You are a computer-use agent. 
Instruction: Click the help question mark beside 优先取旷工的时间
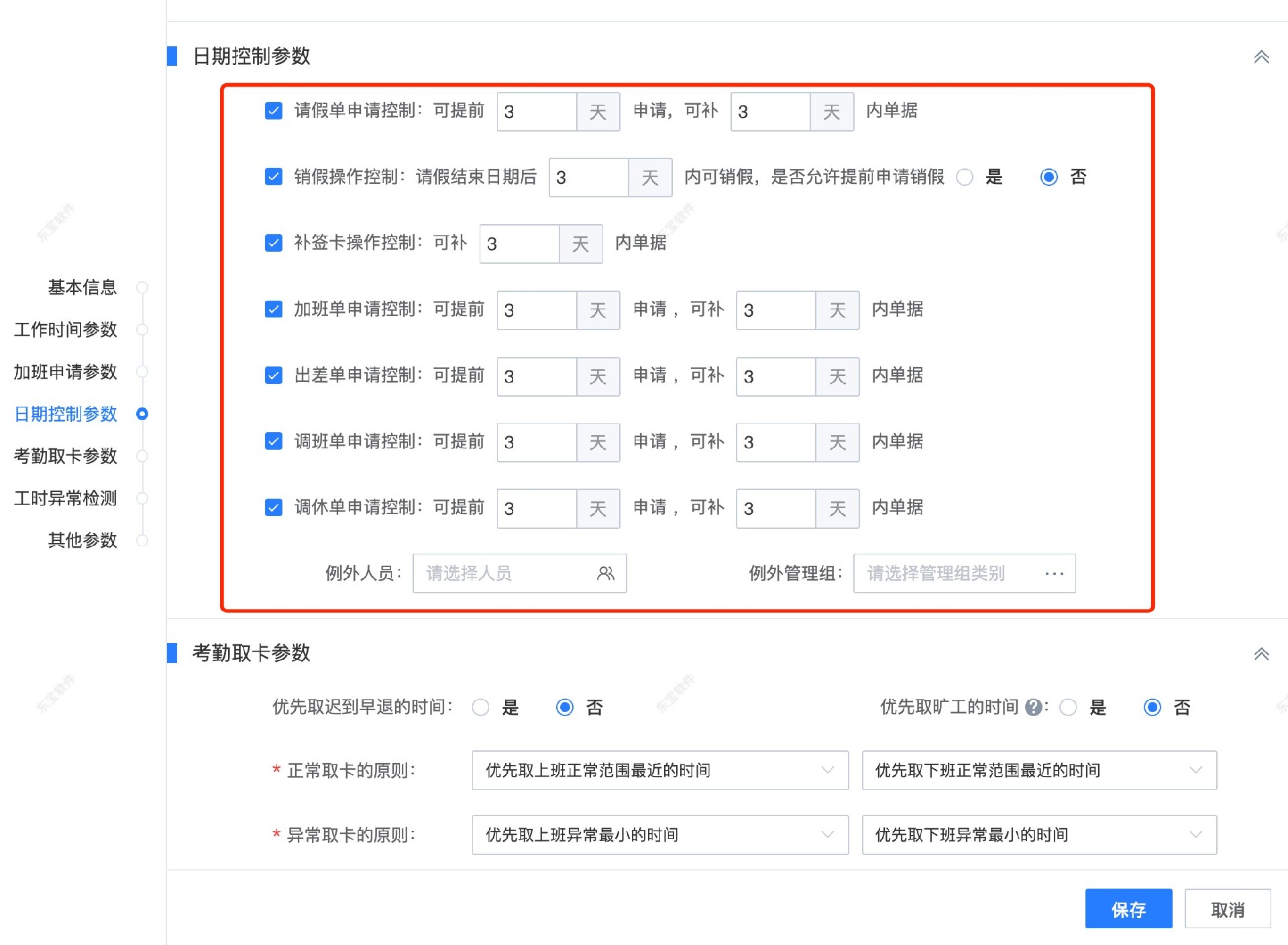(x=1034, y=707)
